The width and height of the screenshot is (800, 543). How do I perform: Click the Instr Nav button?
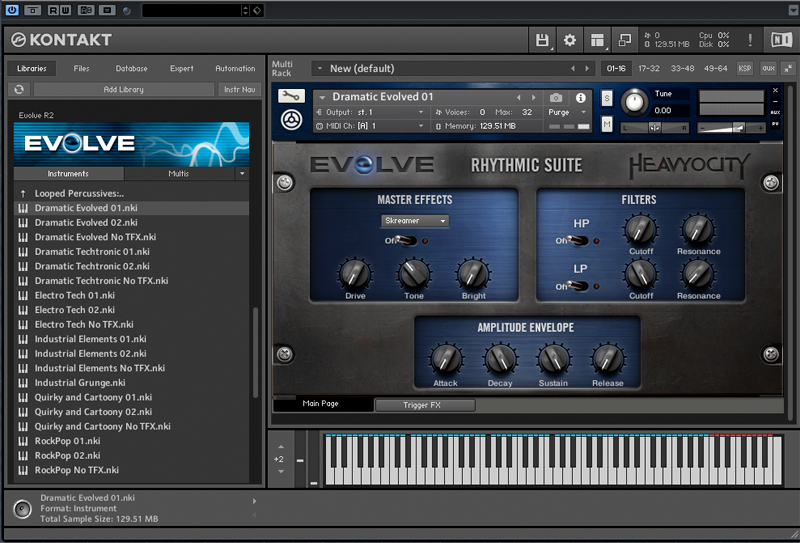[x=239, y=89]
